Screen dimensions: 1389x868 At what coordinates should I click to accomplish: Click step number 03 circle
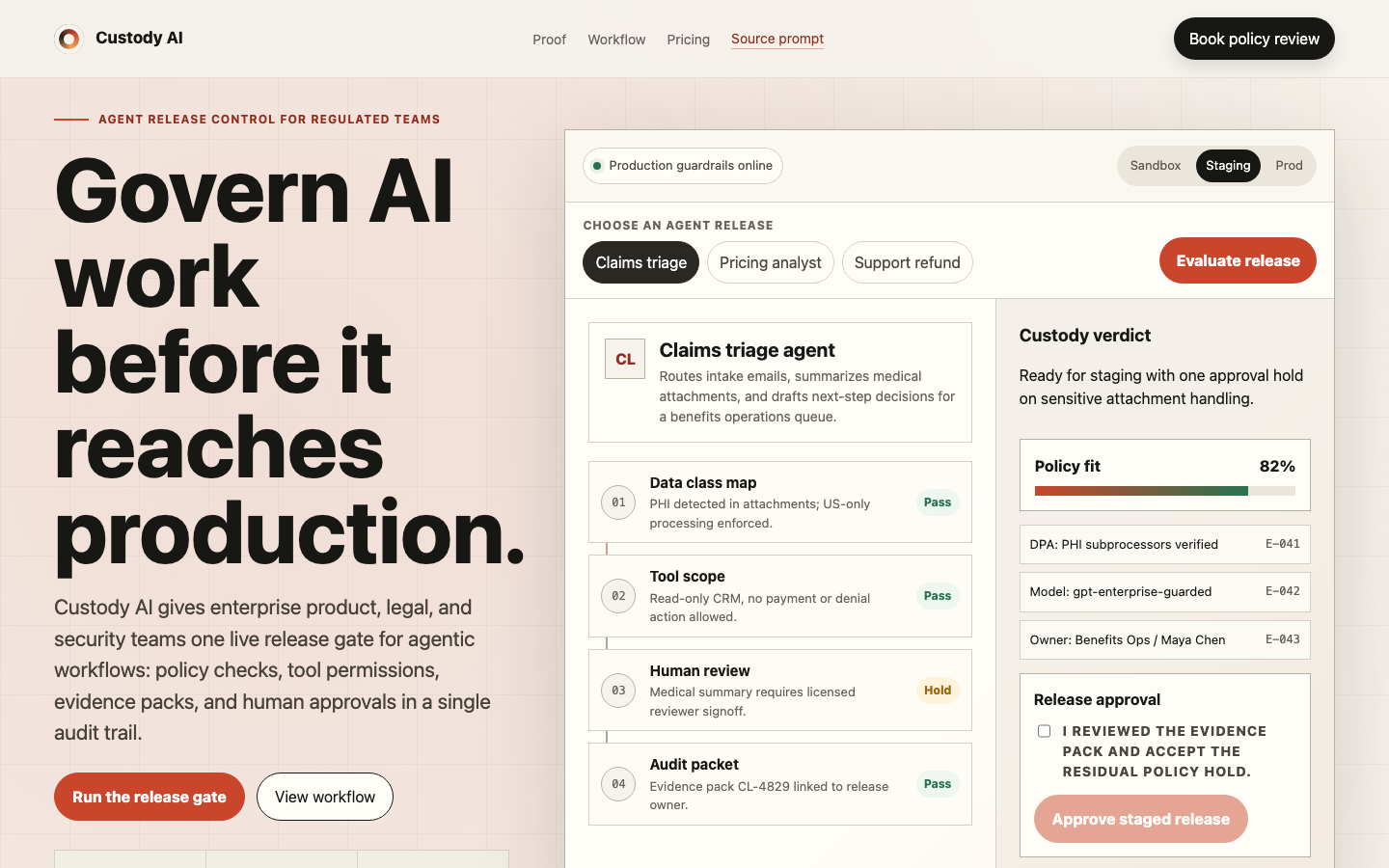click(618, 691)
